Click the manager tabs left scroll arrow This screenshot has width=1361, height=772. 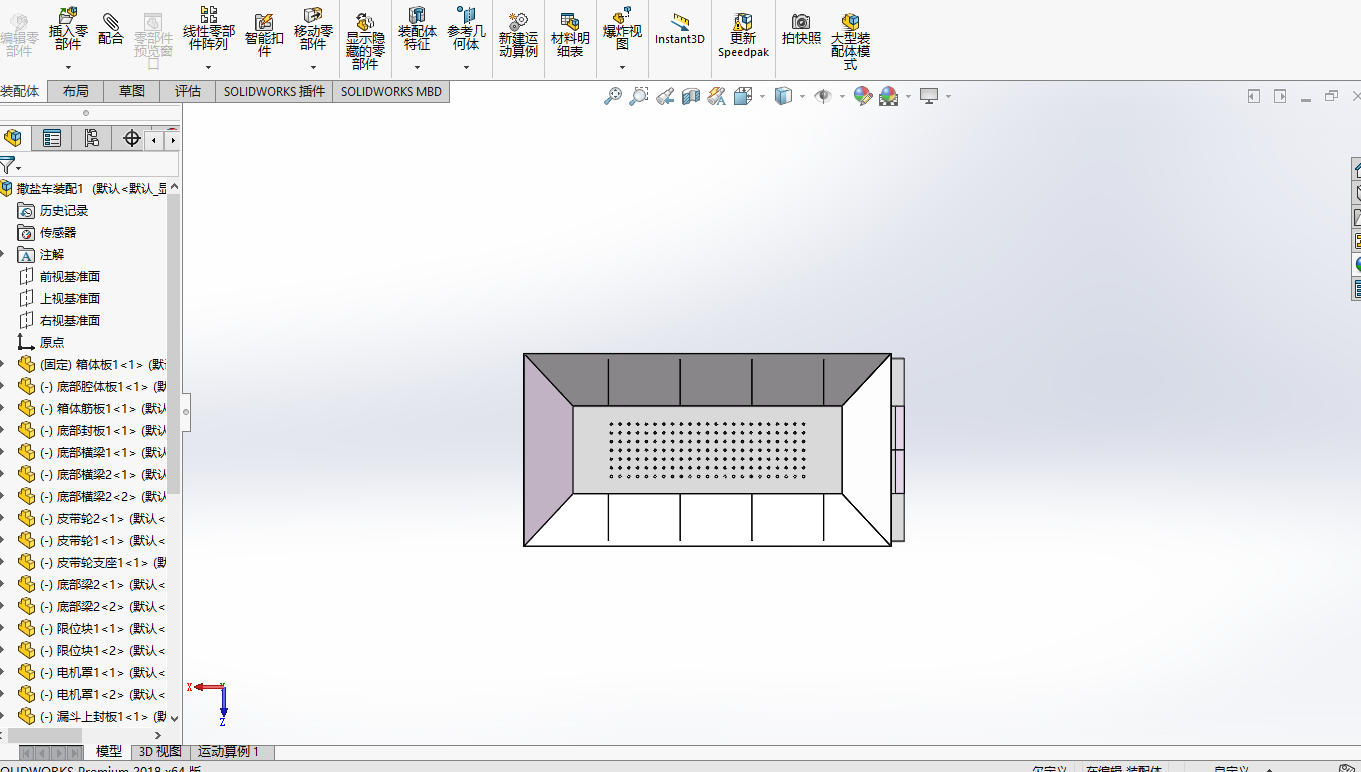pyautogui.click(x=155, y=141)
